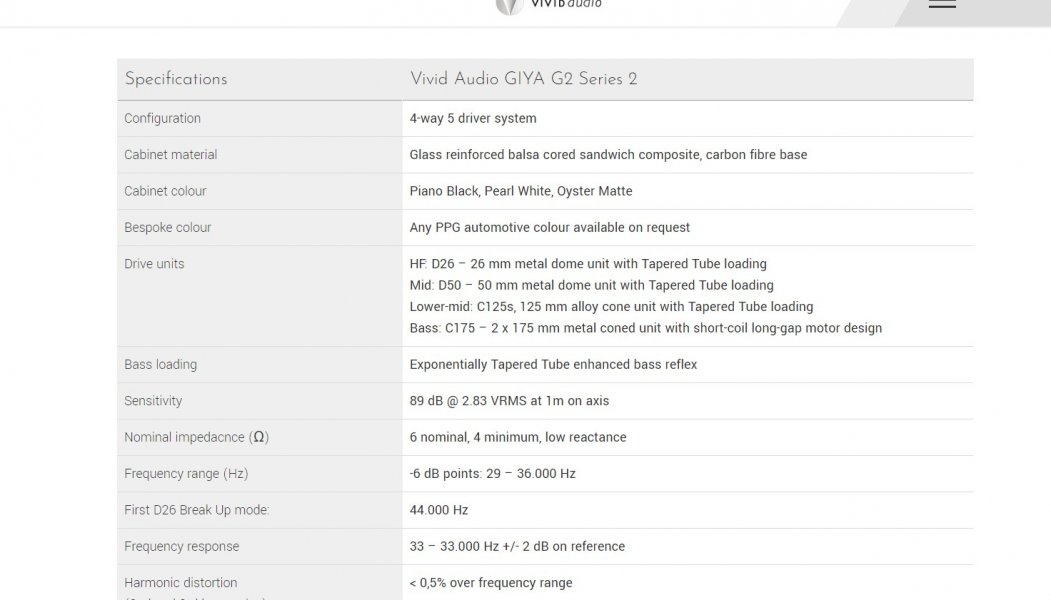Click the 'Bass: C175 – 2 x 175 mm' line
The width and height of the screenshot is (1051, 600).
point(645,328)
